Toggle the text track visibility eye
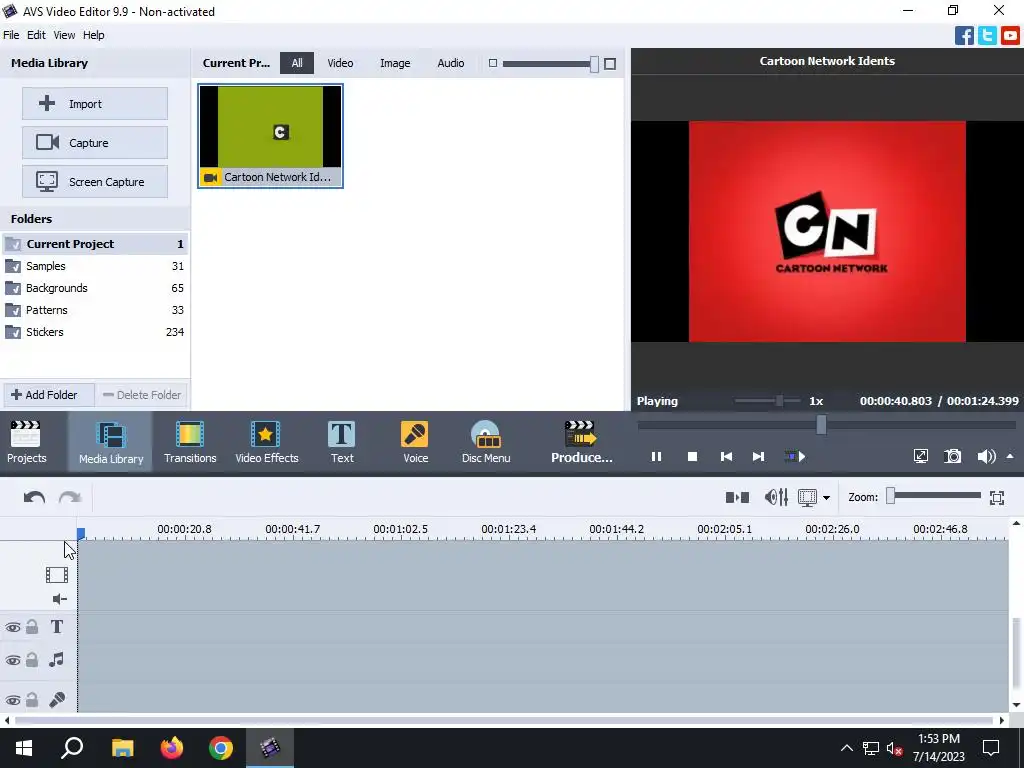The width and height of the screenshot is (1024, 768). tap(12, 628)
